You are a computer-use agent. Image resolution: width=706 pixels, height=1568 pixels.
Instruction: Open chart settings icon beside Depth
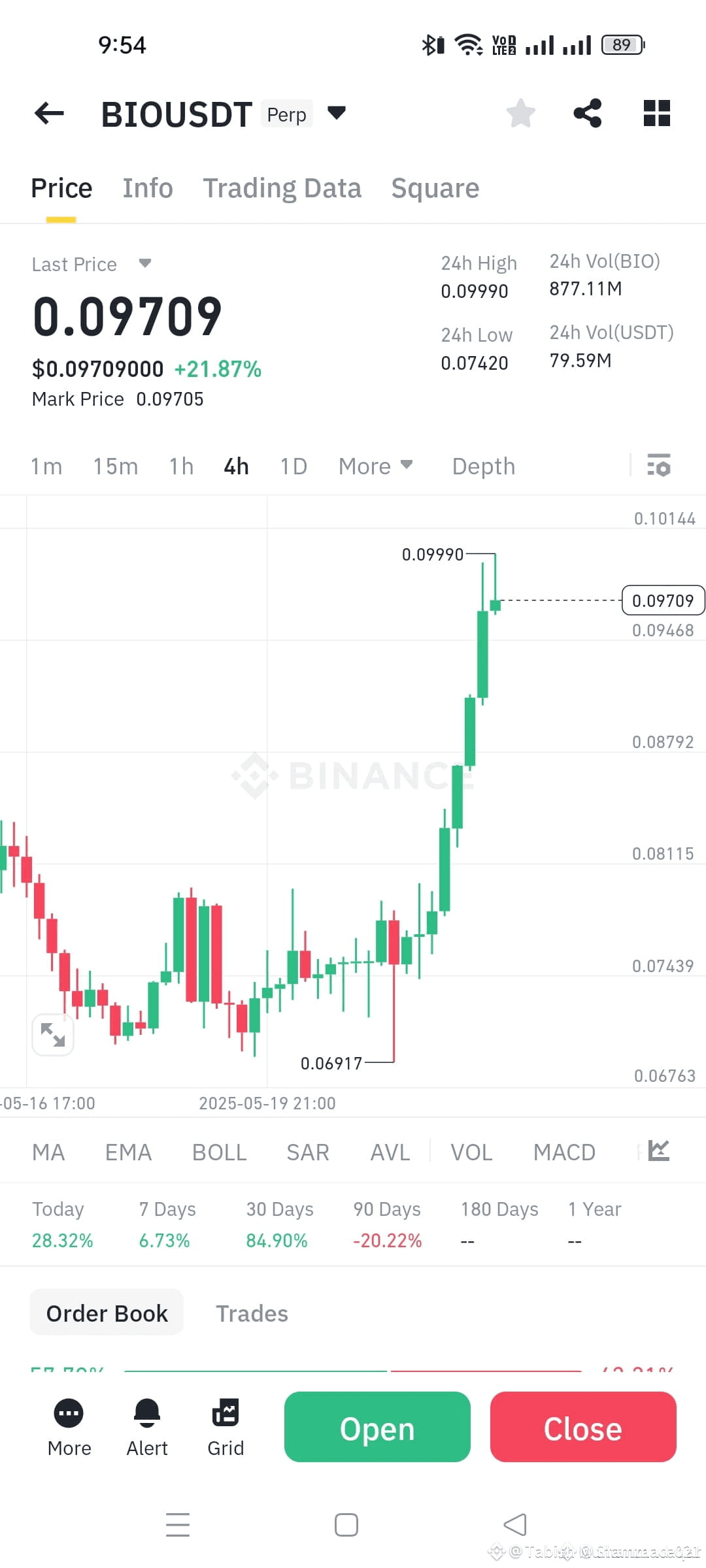point(660,466)
